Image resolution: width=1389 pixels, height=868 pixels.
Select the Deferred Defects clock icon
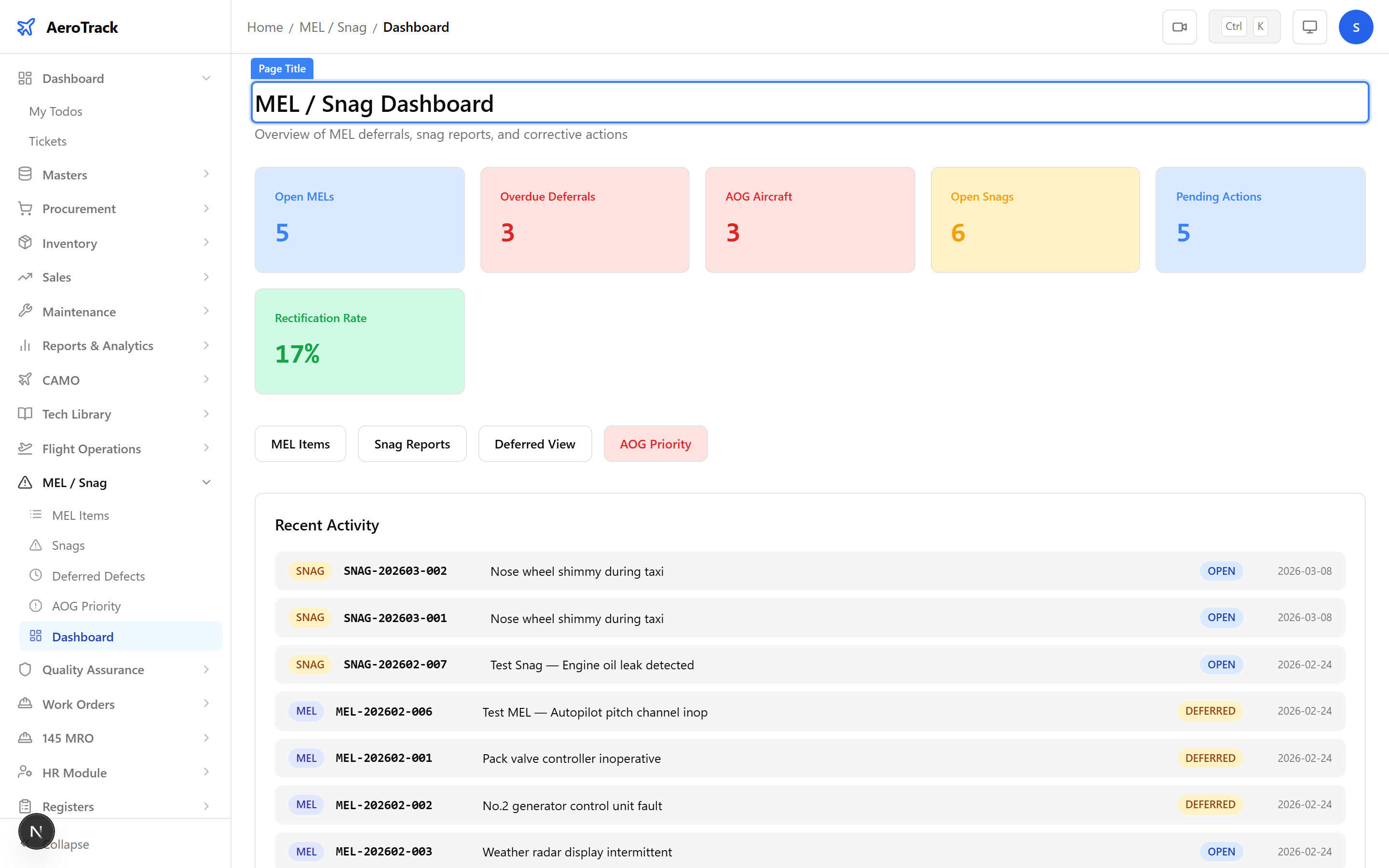pyautogui.click(x=36, y=575)
